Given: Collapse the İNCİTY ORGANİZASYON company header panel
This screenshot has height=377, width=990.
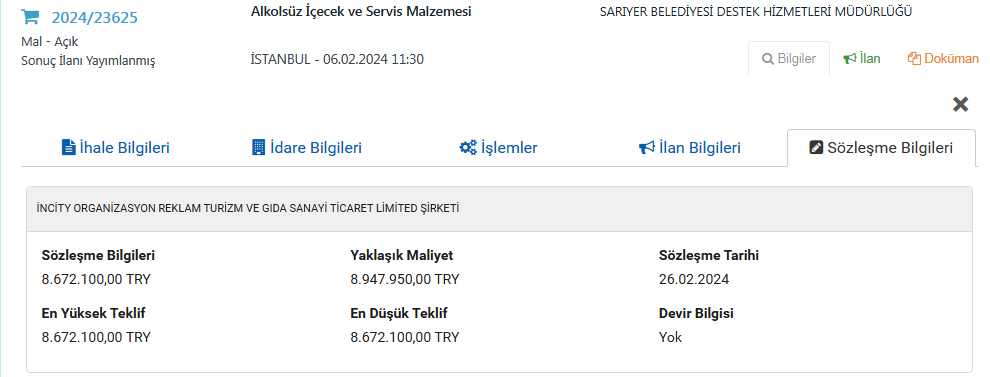Looking at the screenshot, I should [x=499, y=209].
